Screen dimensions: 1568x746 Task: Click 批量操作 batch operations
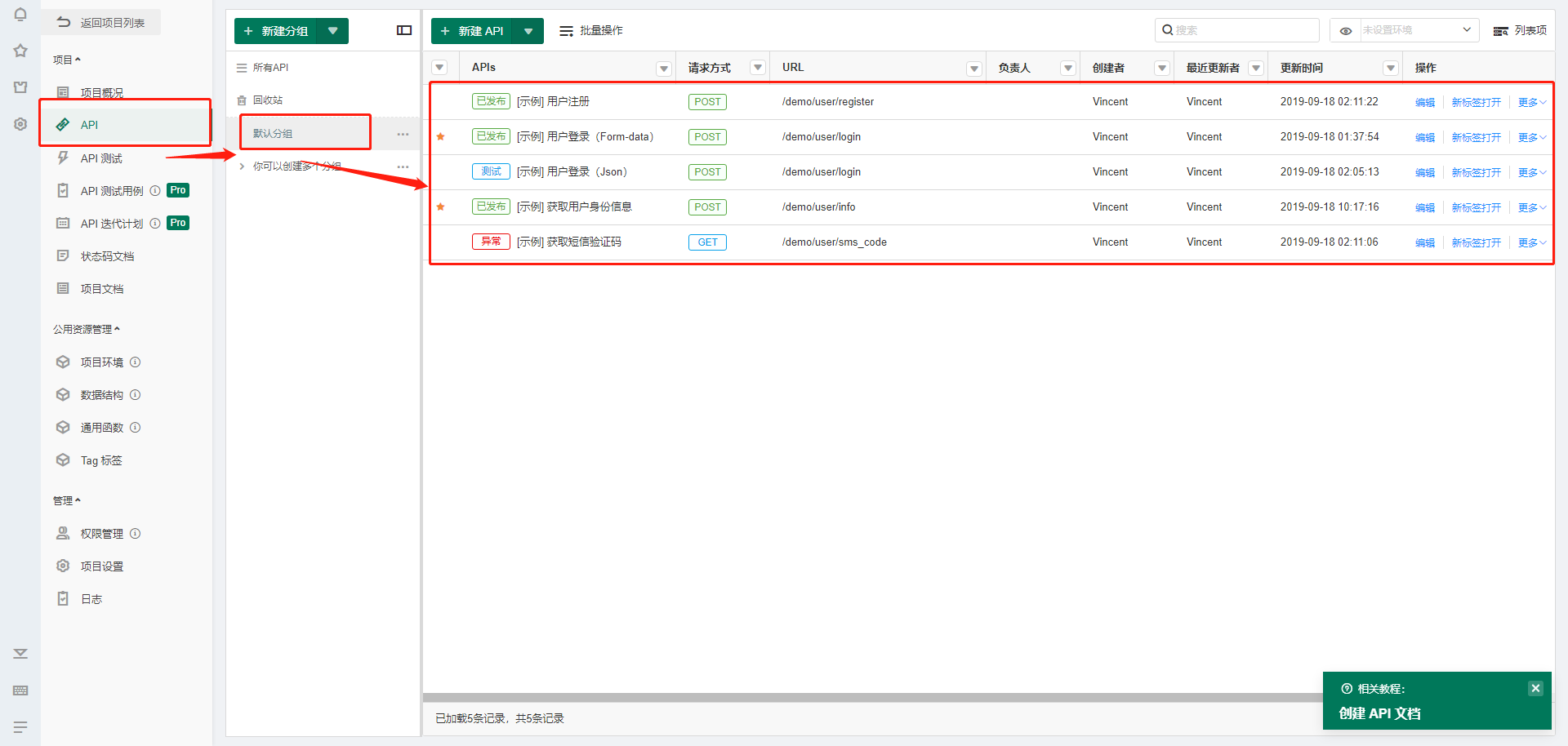pos(591,30)
